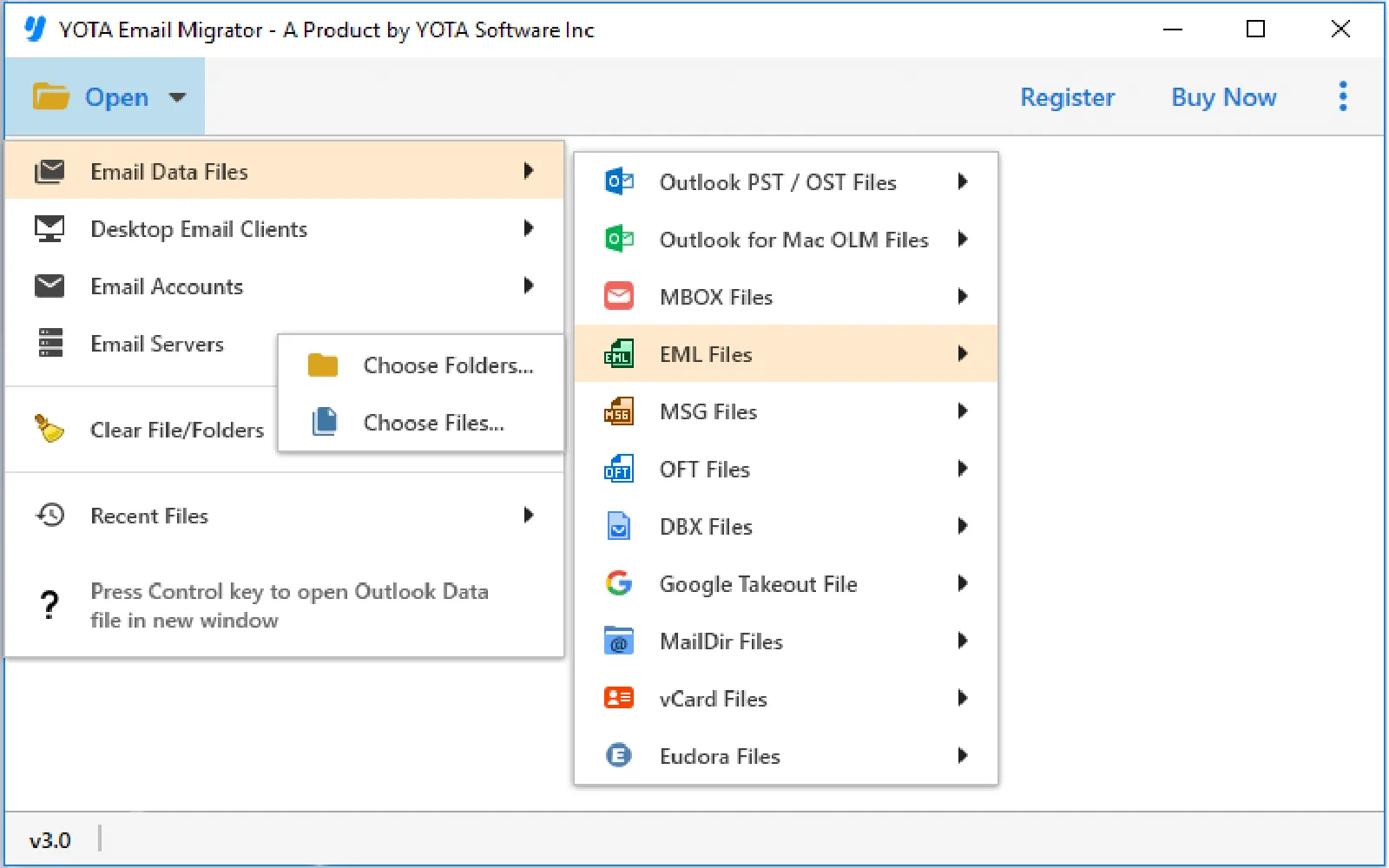The width and height of the screenshot is (1389, 868).
Task: Click the blue OFT Files icon
Action: (619, 469)
